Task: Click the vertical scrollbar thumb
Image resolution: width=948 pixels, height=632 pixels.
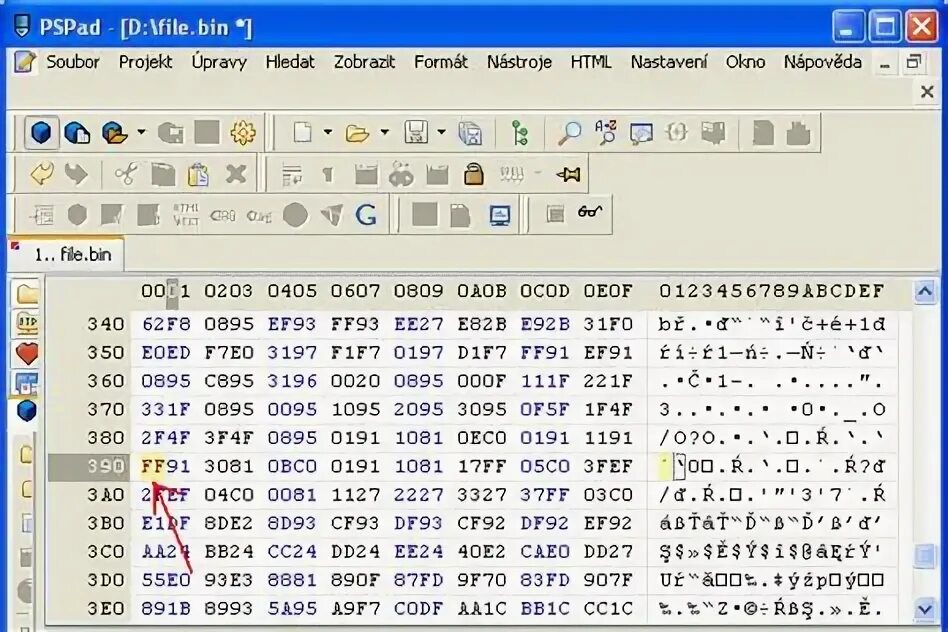Action: pyautogui.click(x=924, y=555)
